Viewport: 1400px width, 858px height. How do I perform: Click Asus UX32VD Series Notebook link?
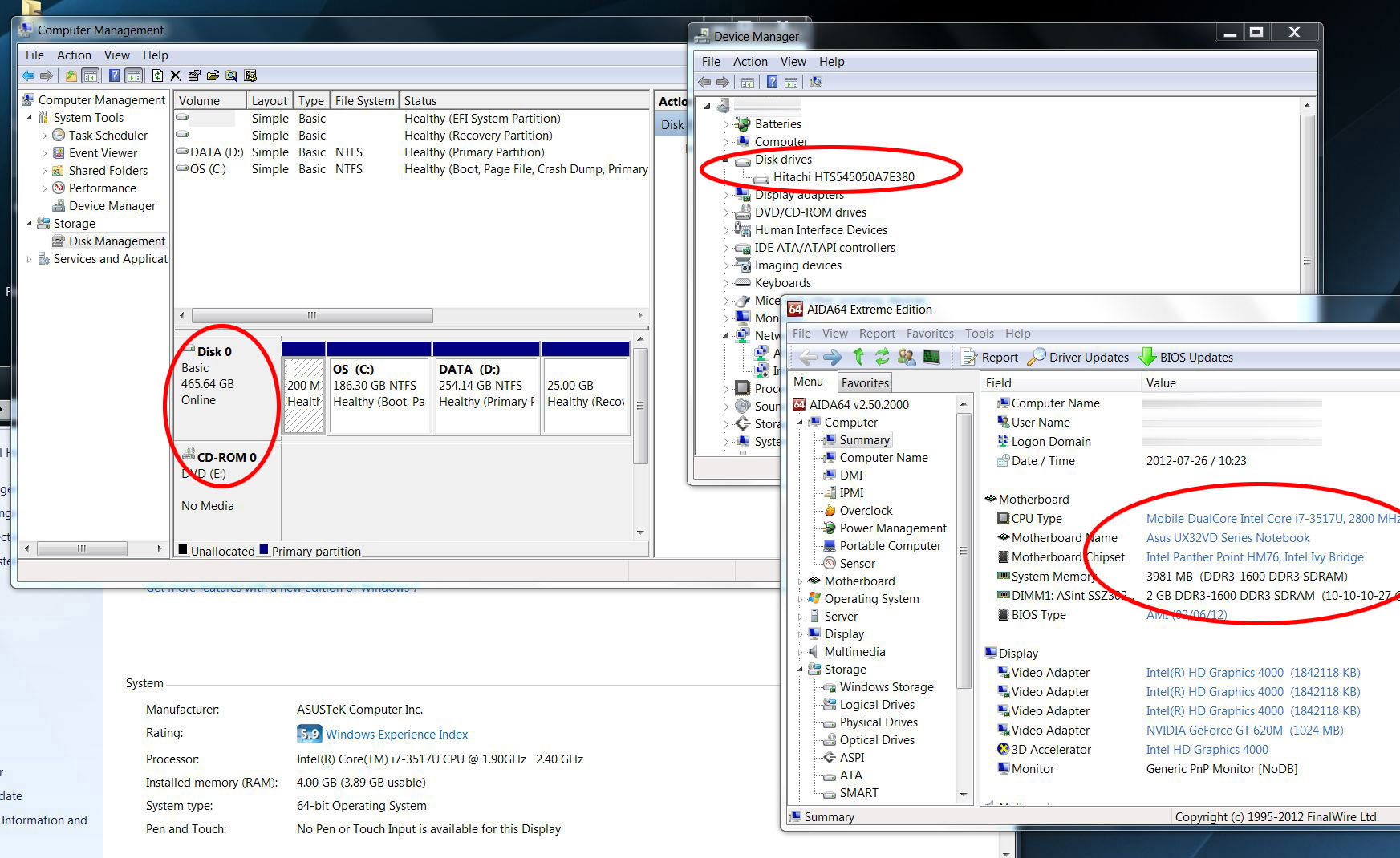click(1228, 538)
